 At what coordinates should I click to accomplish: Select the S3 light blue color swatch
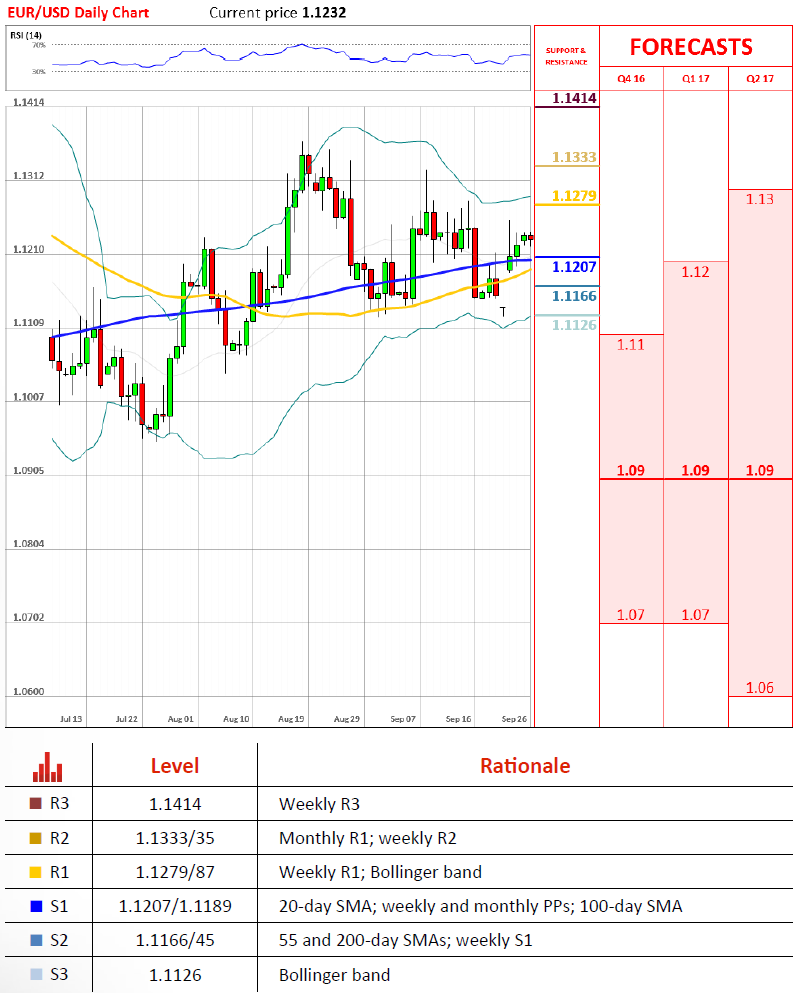pyautogui.click(x=35, y=974)
